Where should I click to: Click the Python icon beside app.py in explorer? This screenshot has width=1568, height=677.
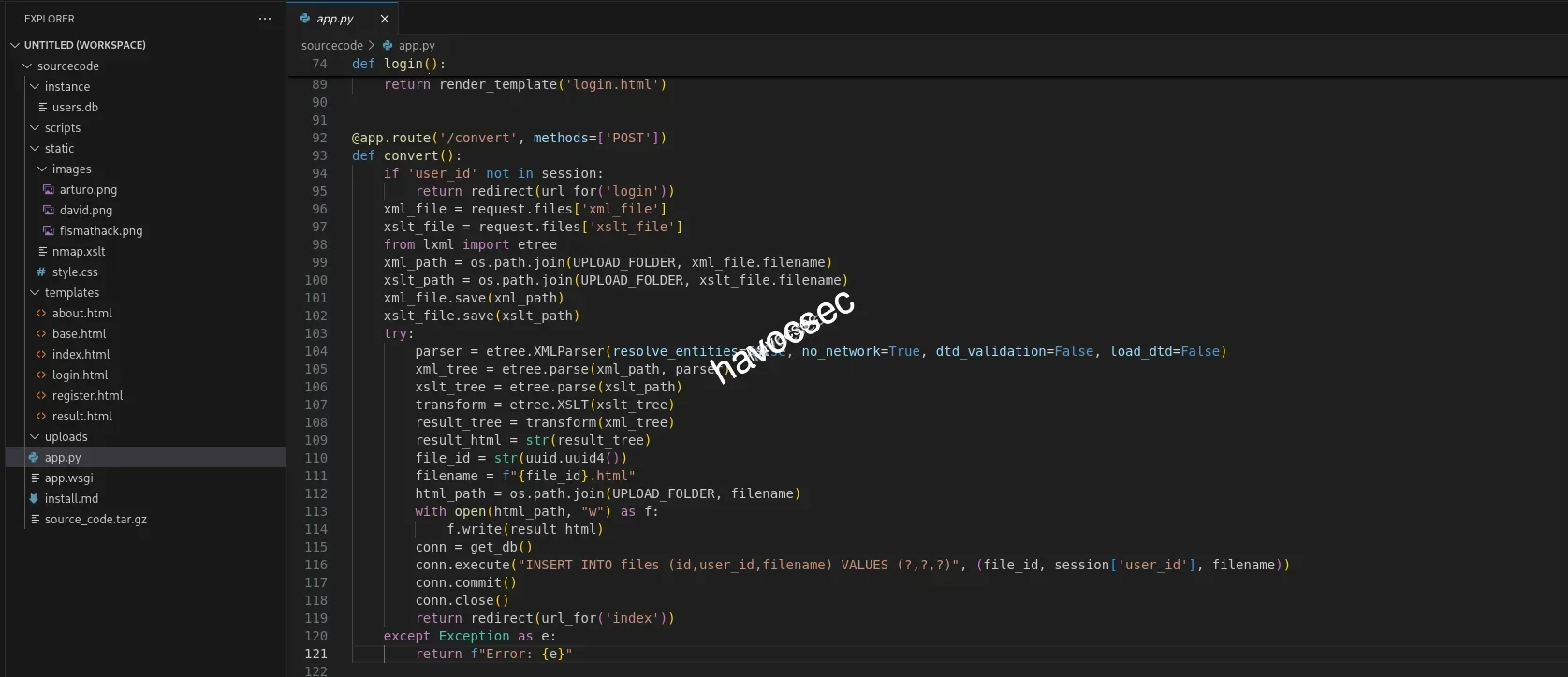34,458
